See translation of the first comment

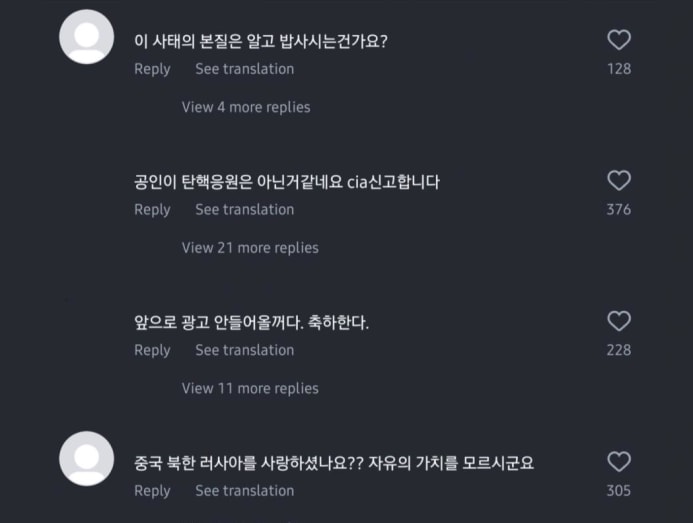(x=244, y=69)
